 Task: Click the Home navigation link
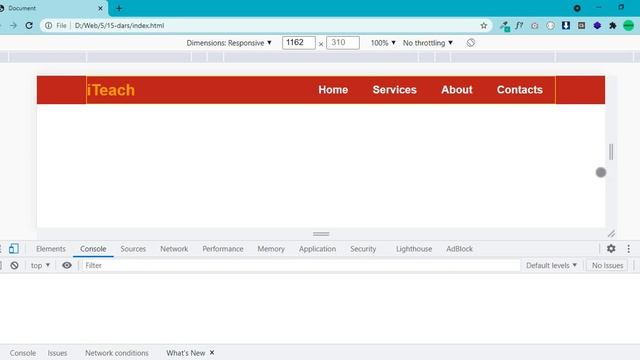point(333,90)
